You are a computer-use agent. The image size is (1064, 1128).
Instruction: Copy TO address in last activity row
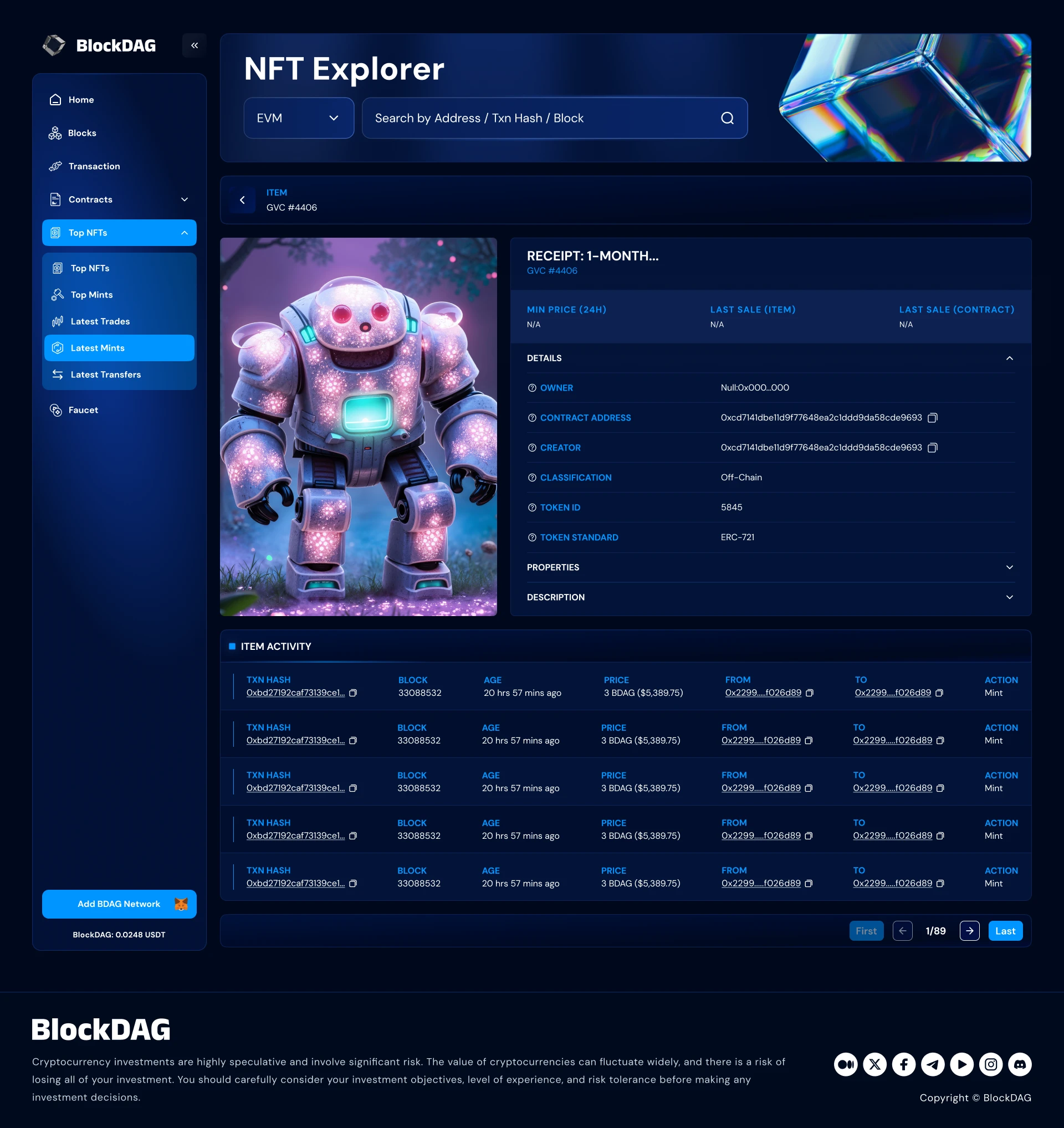[940, 884]
